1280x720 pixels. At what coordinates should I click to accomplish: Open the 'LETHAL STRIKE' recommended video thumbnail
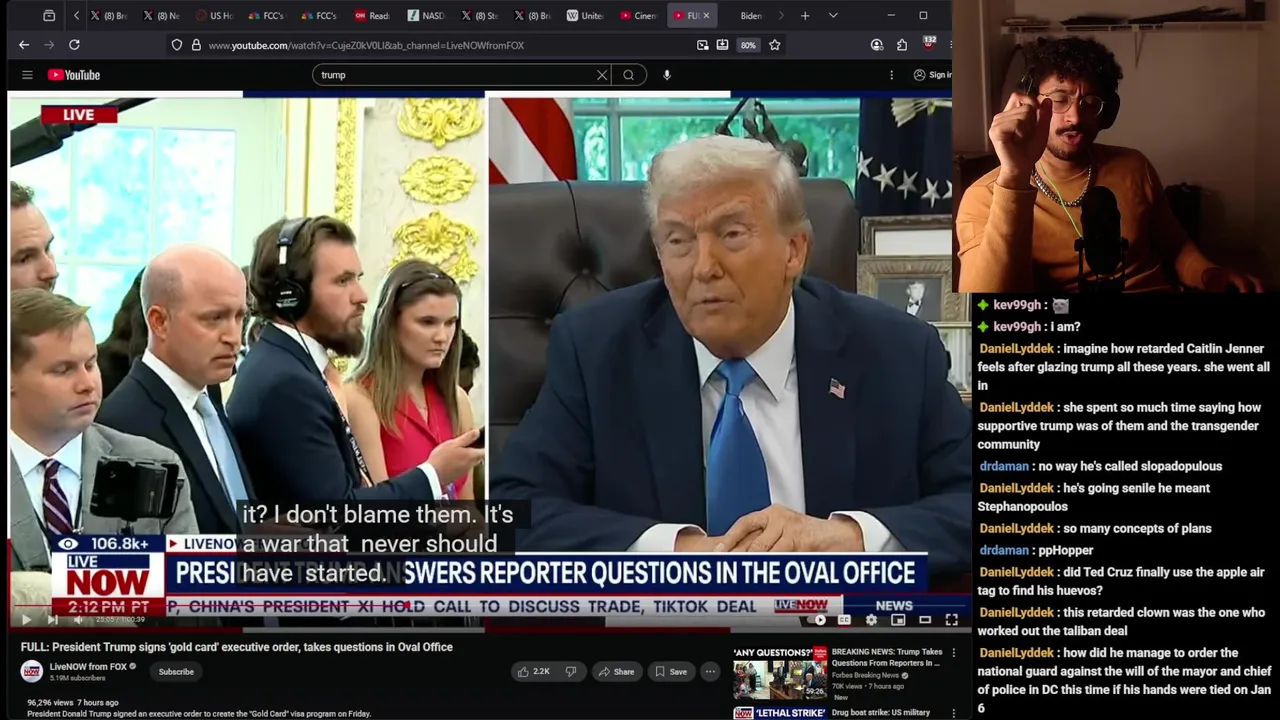pyautogui.click(x=779, y=713)
